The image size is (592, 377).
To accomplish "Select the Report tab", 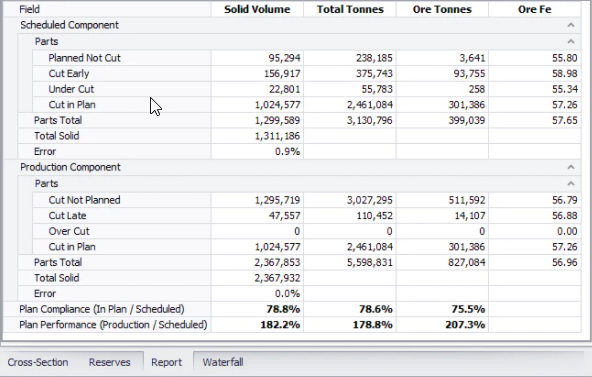I will (x=166, y=362).
